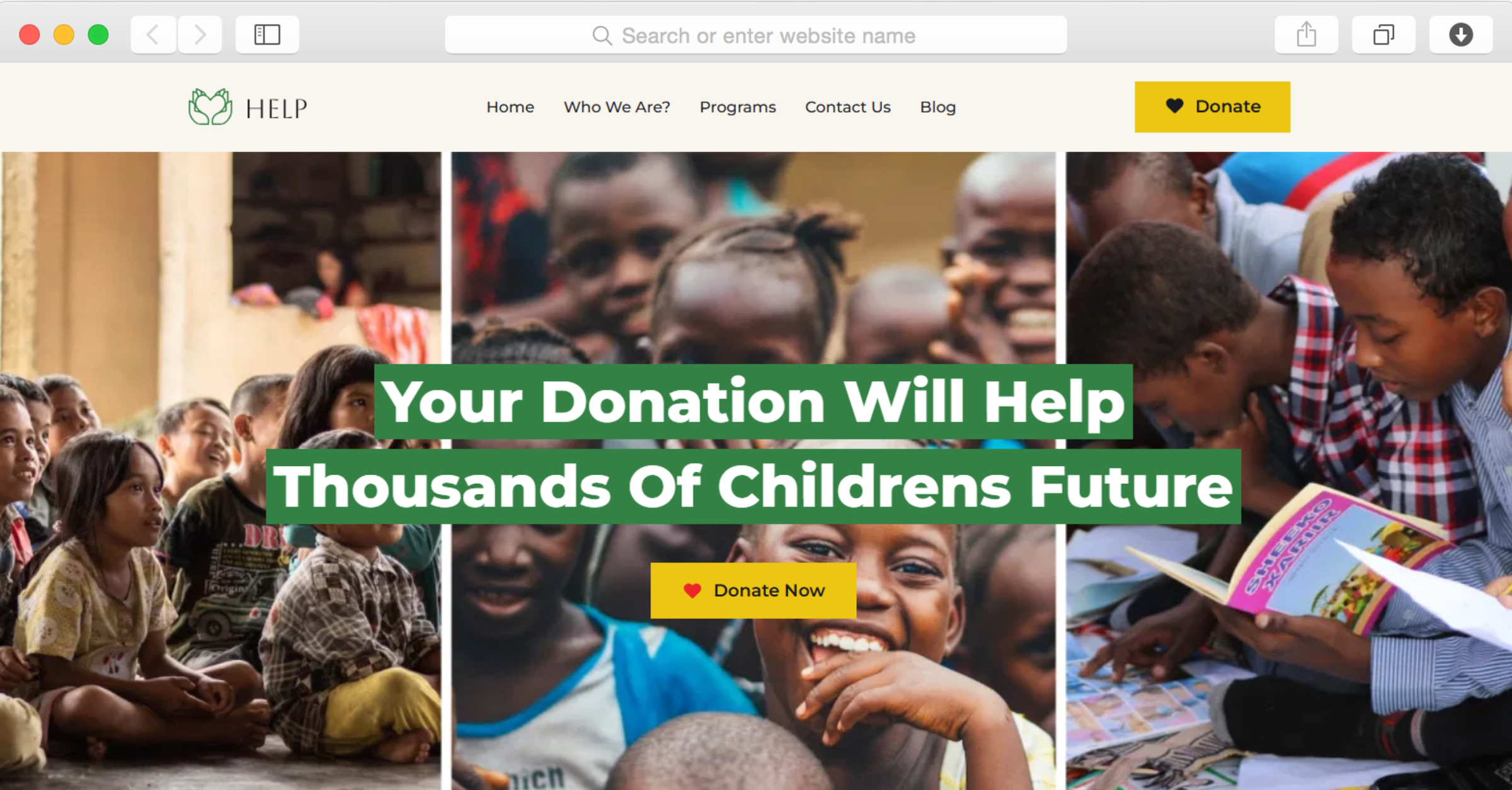Click the Donate Now hero button

pyautogui.click(x=753, y=590)
